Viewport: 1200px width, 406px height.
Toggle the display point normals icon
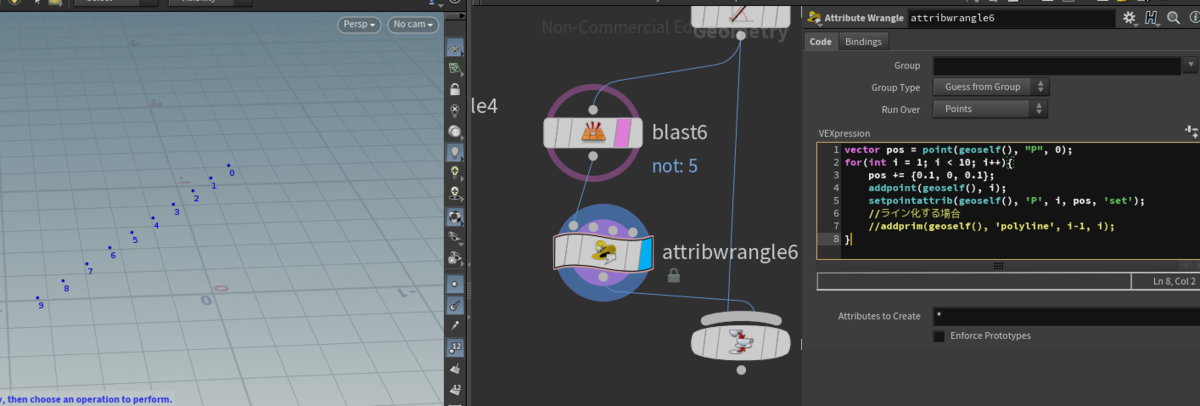[x=455, y=304]
